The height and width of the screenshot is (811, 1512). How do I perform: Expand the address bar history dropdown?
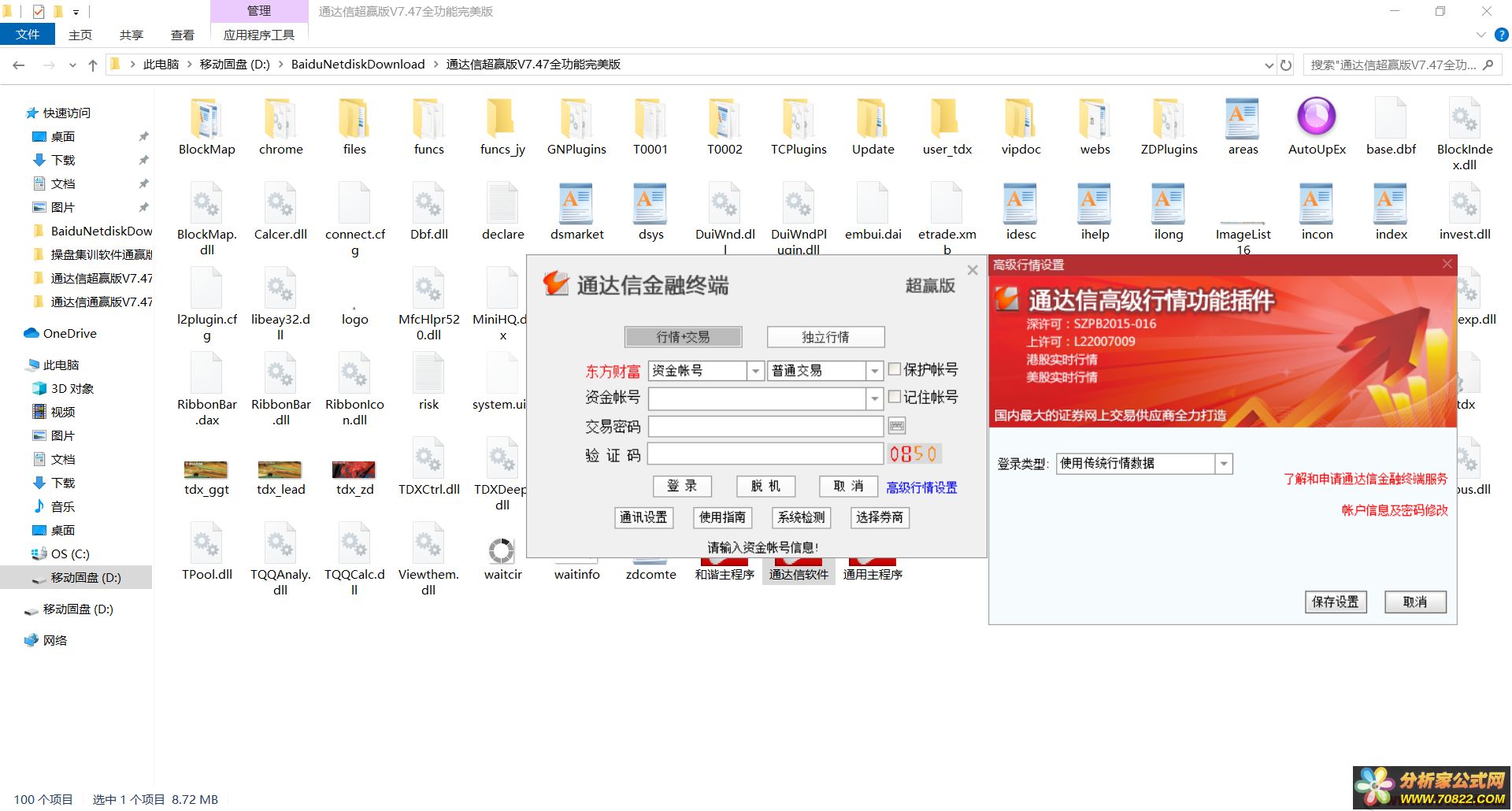tap(1269, 65)
